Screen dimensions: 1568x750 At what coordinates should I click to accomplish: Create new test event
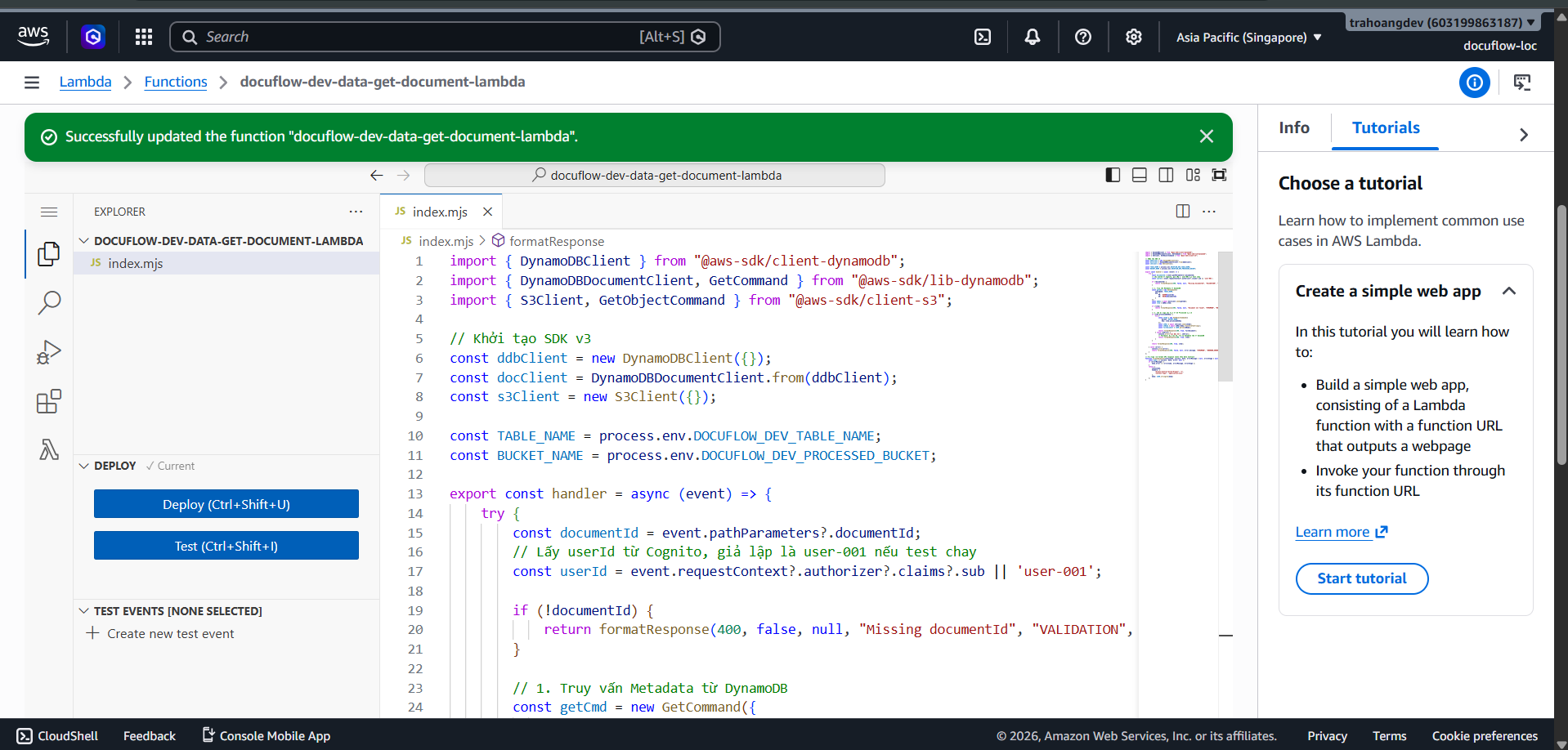tap(161, 633)
